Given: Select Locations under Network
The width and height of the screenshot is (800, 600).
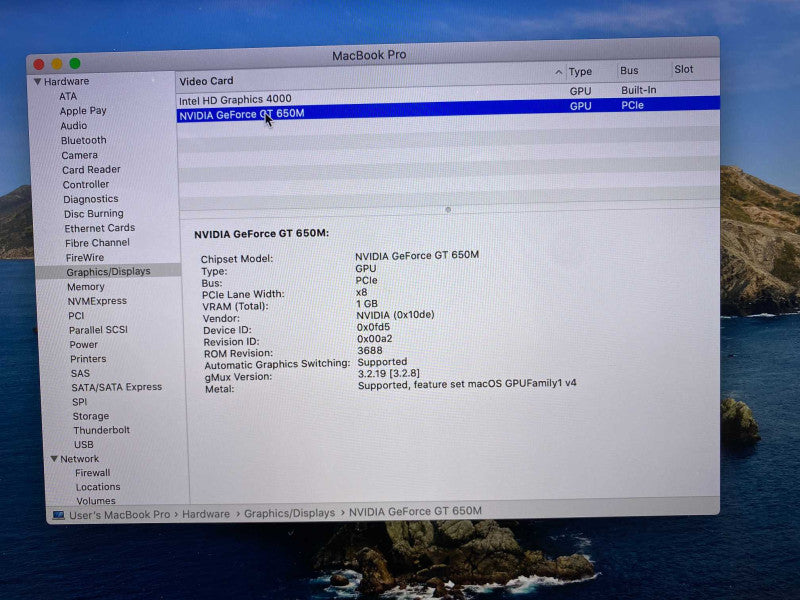Looking at the screenshot, I should pyautogui.click(x=97, y=487).
